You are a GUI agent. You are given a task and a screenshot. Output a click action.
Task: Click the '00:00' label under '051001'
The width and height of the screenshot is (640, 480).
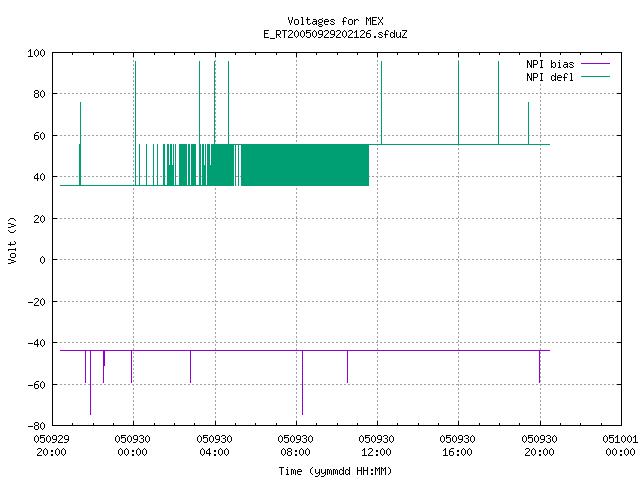pyautogui.click(x=620, y=452)
